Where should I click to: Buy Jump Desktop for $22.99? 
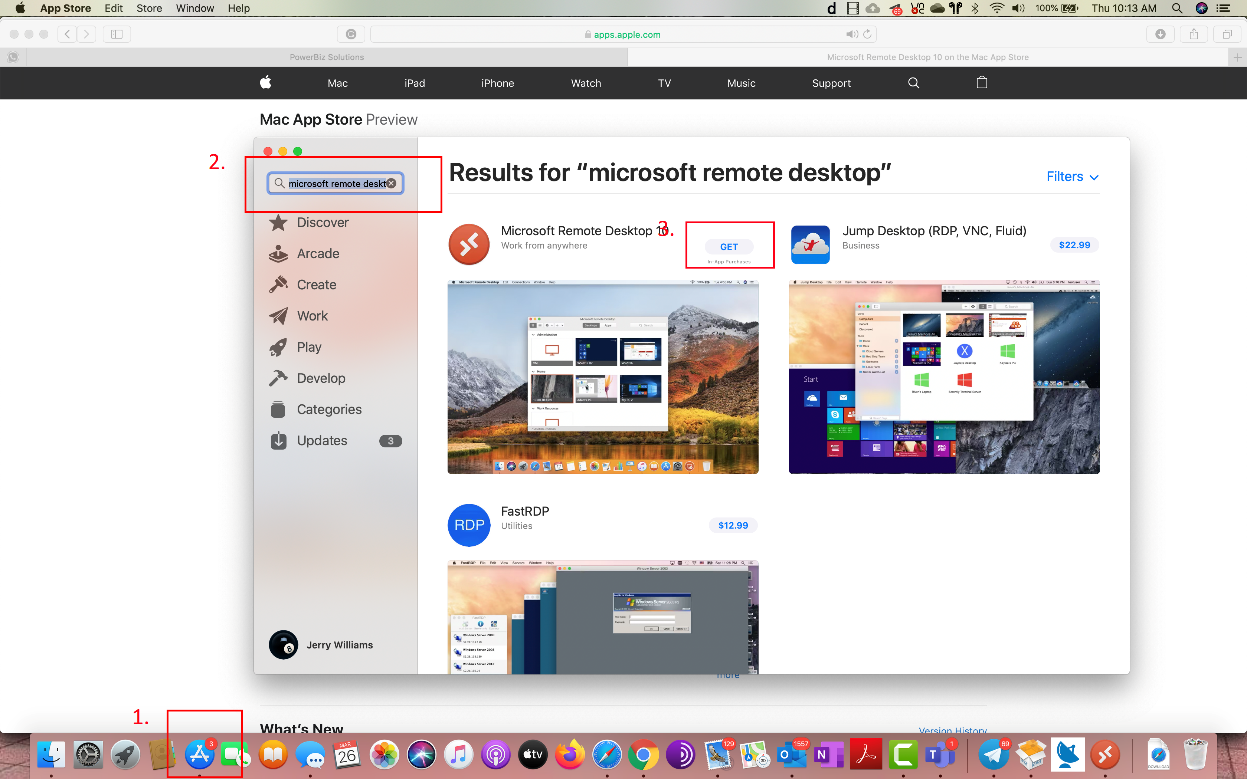click(x=1074, y=245)
